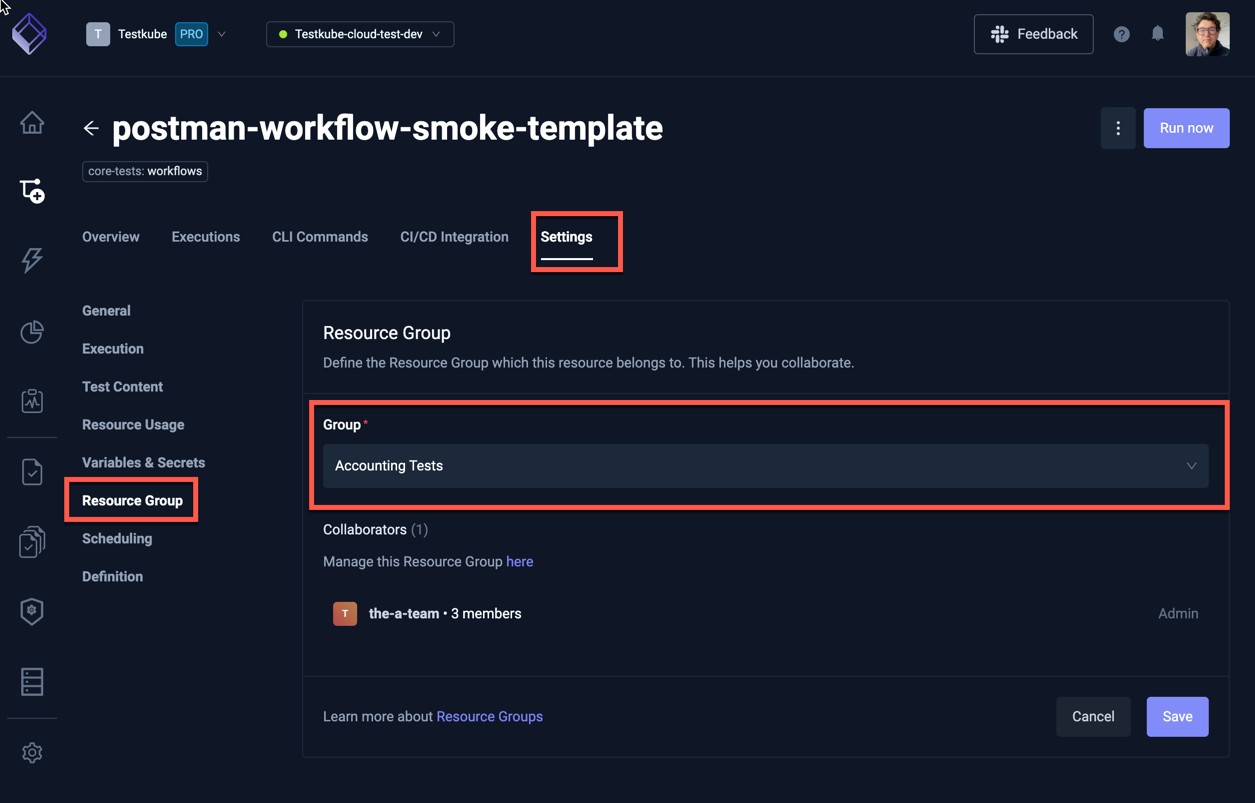
Task: Open the stacked test suites icon
Action: [x=32, y=541]
